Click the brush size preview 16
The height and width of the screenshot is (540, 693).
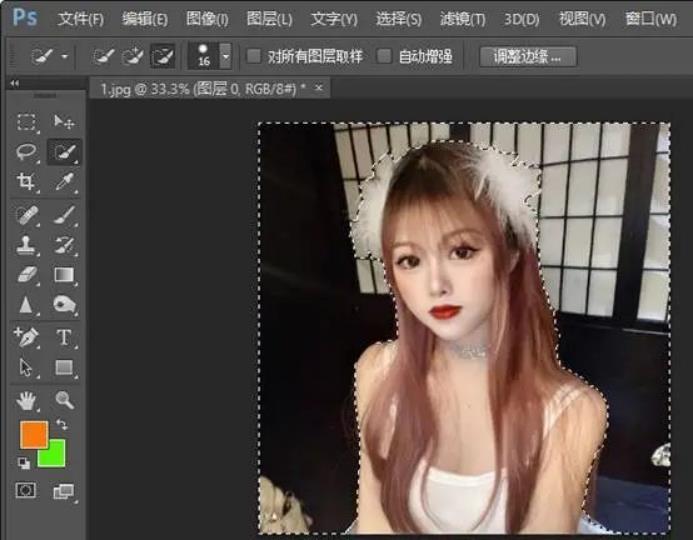204,56
